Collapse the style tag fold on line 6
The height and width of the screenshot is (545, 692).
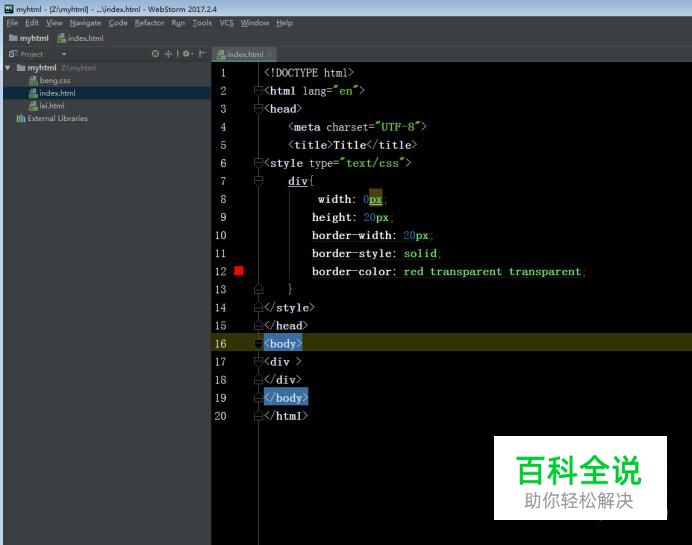click(x=259, y=163)
